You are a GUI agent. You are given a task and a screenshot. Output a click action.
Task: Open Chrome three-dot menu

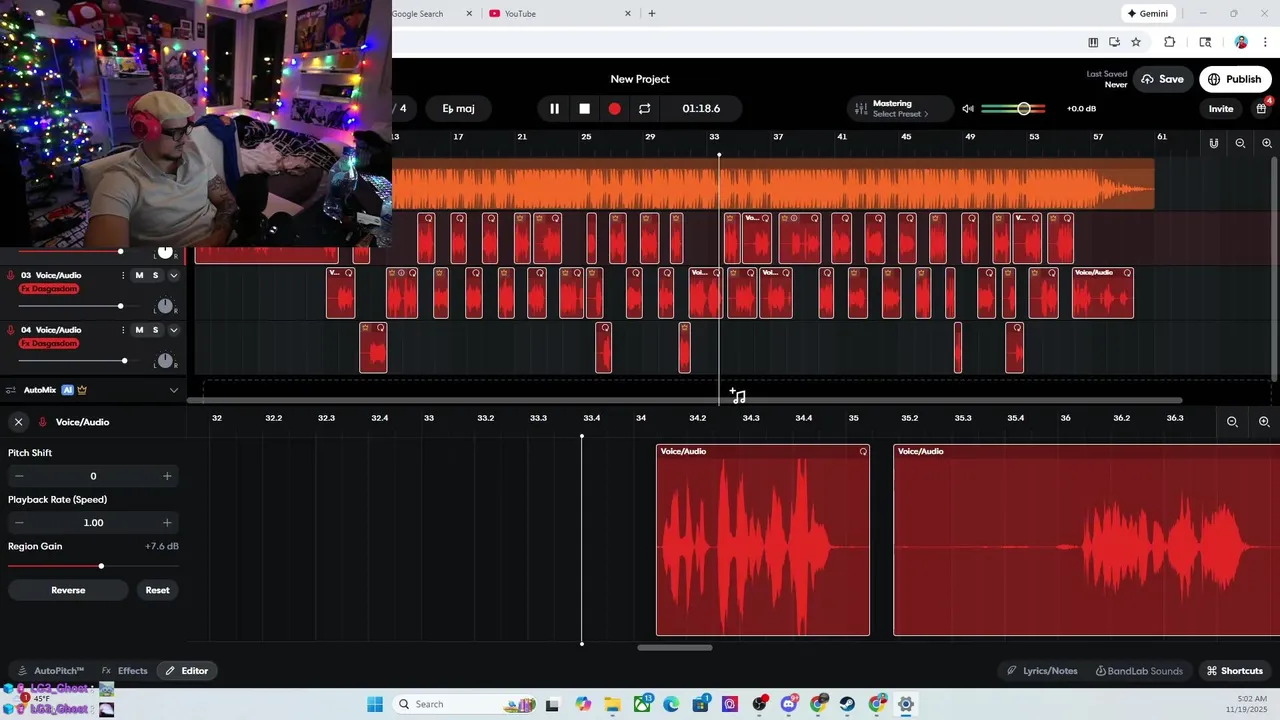1265,42
